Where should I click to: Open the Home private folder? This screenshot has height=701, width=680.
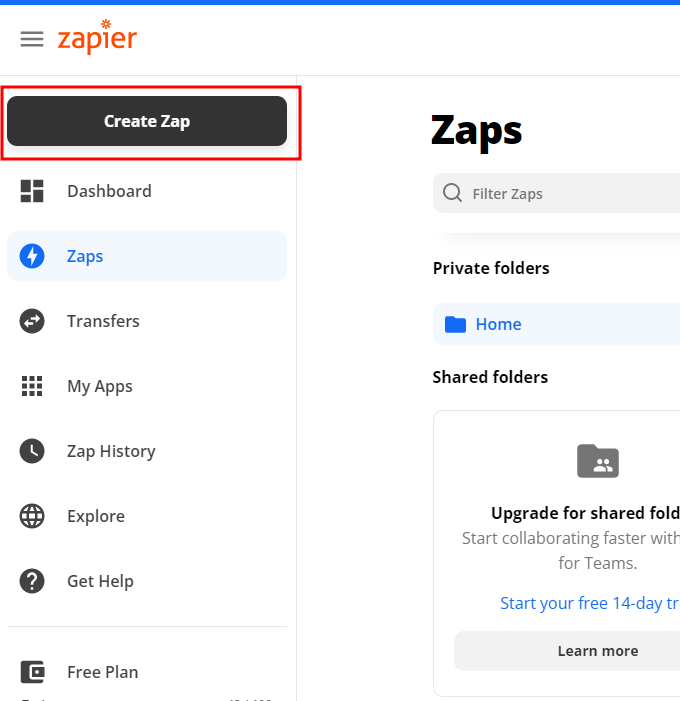[498, 324]
